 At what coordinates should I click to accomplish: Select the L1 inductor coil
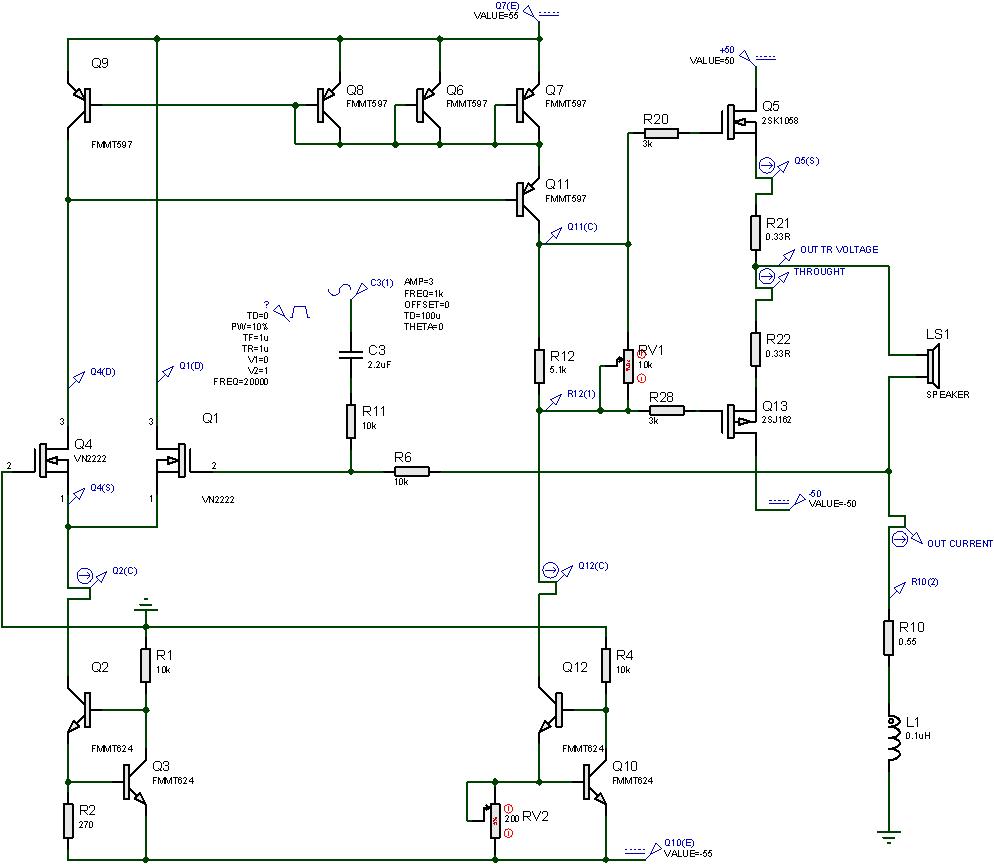pyautogui.click(x=894, y=738)
